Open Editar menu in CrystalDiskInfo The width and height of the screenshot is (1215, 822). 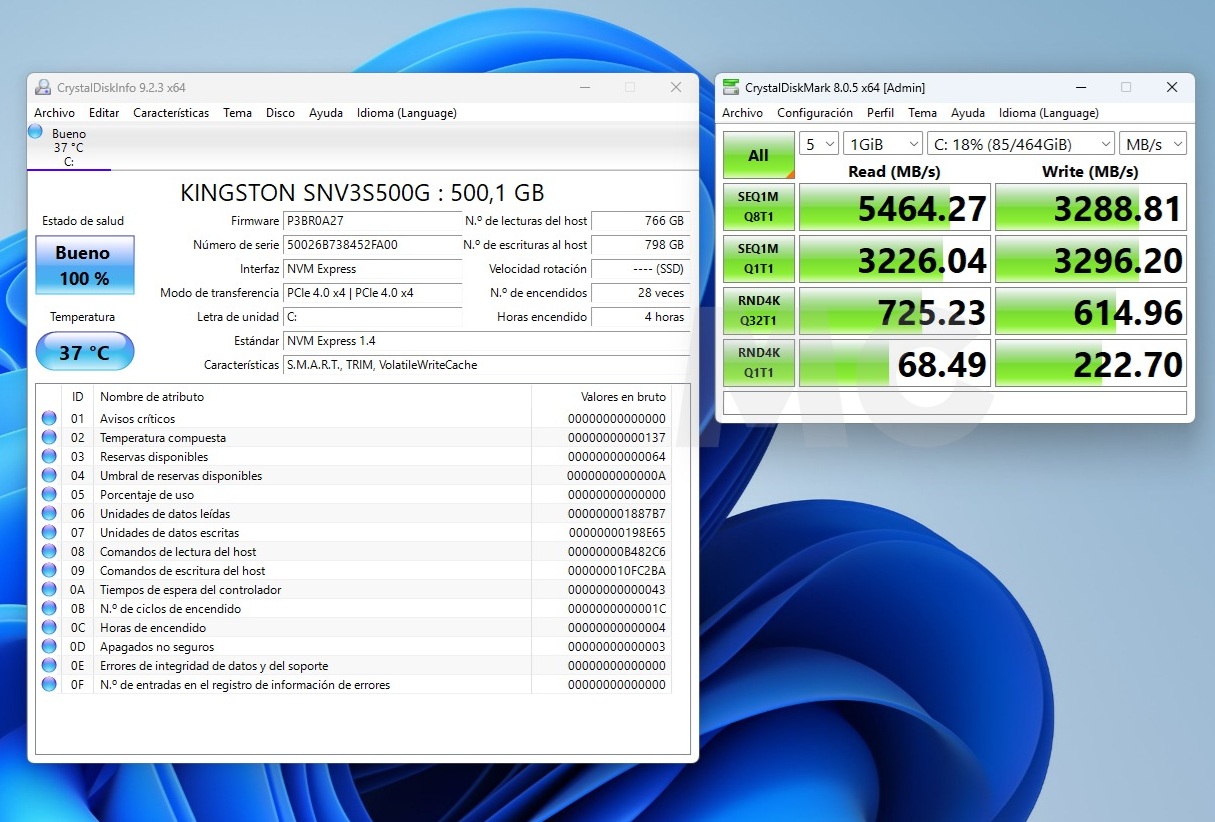coord(104,113)
